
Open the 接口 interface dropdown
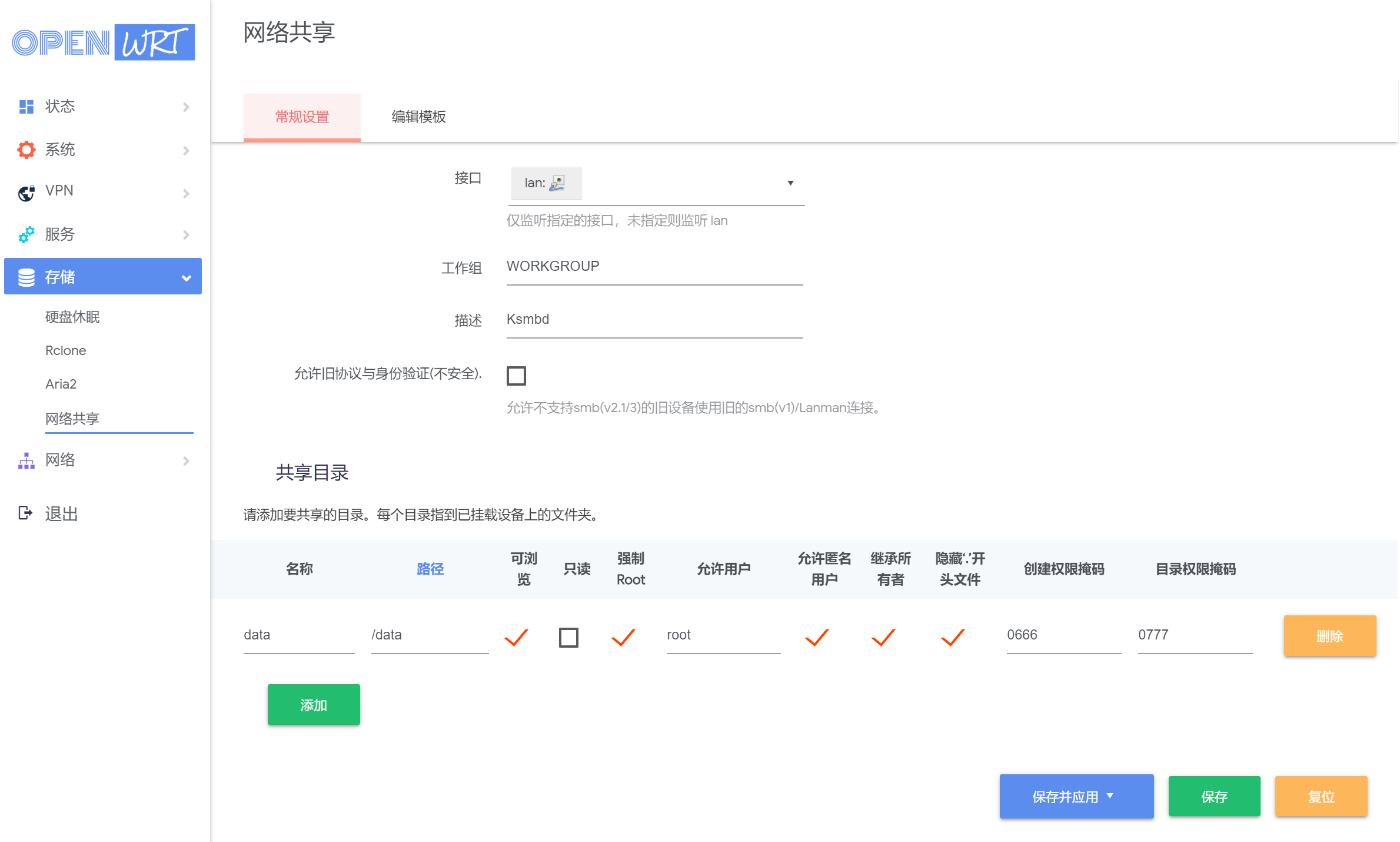[791, 183]
